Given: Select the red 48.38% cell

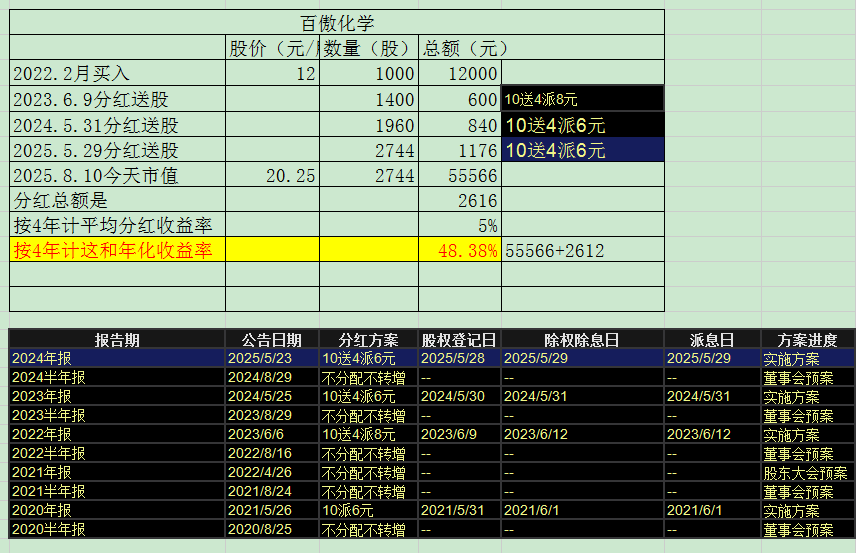Looking at the screenshot, I should [x=460, y=250].
